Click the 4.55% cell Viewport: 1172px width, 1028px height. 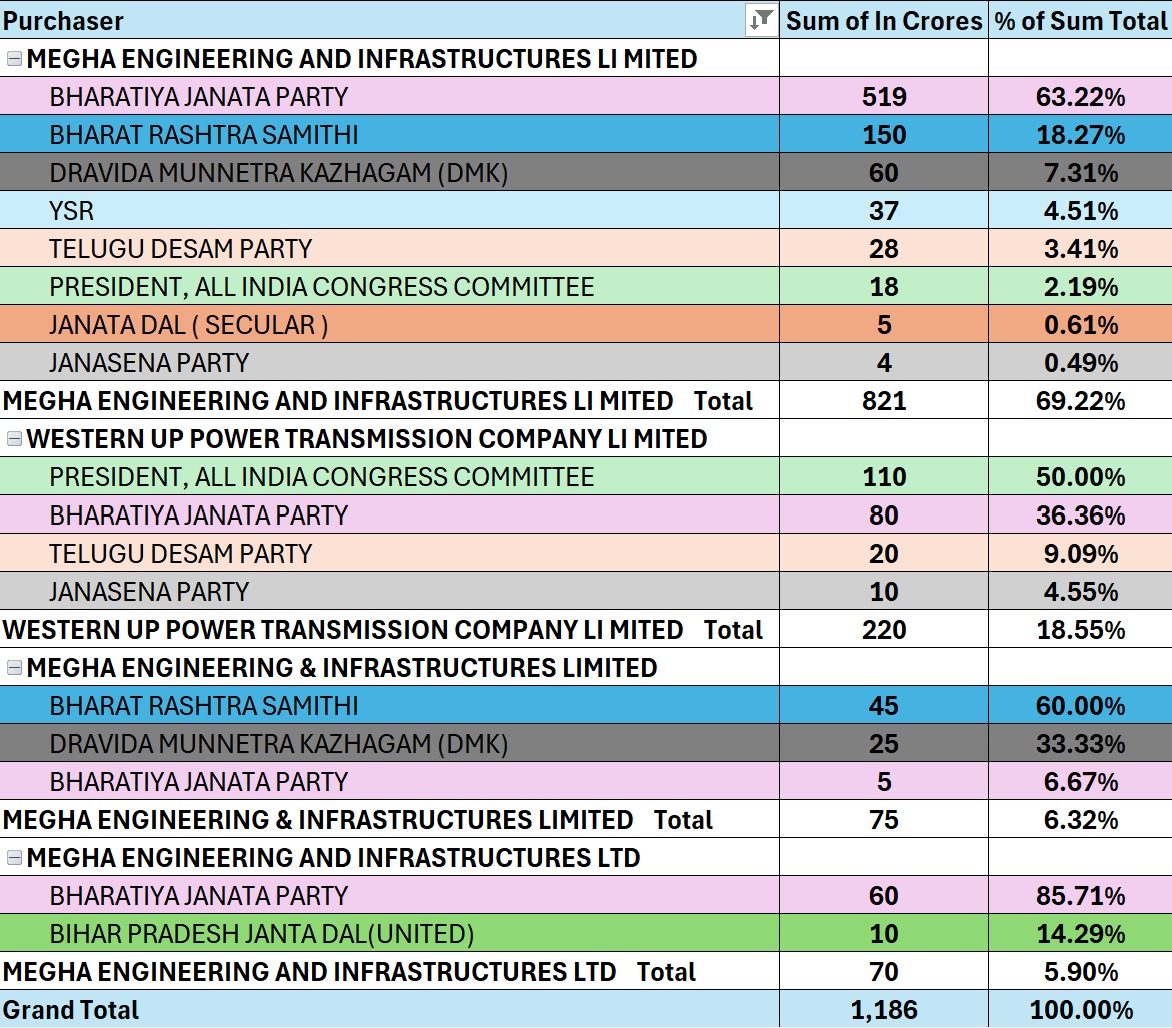tap(1080, 591)
